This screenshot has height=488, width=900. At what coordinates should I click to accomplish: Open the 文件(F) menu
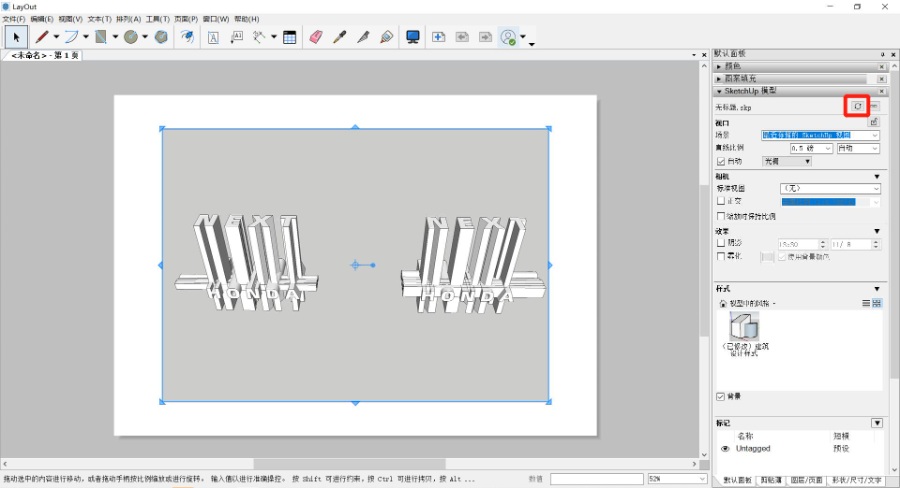click(14, 19)
